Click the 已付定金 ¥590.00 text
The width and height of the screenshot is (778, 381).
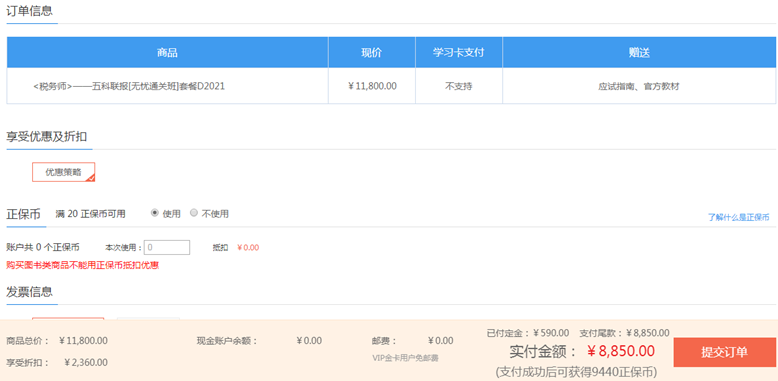528,332
